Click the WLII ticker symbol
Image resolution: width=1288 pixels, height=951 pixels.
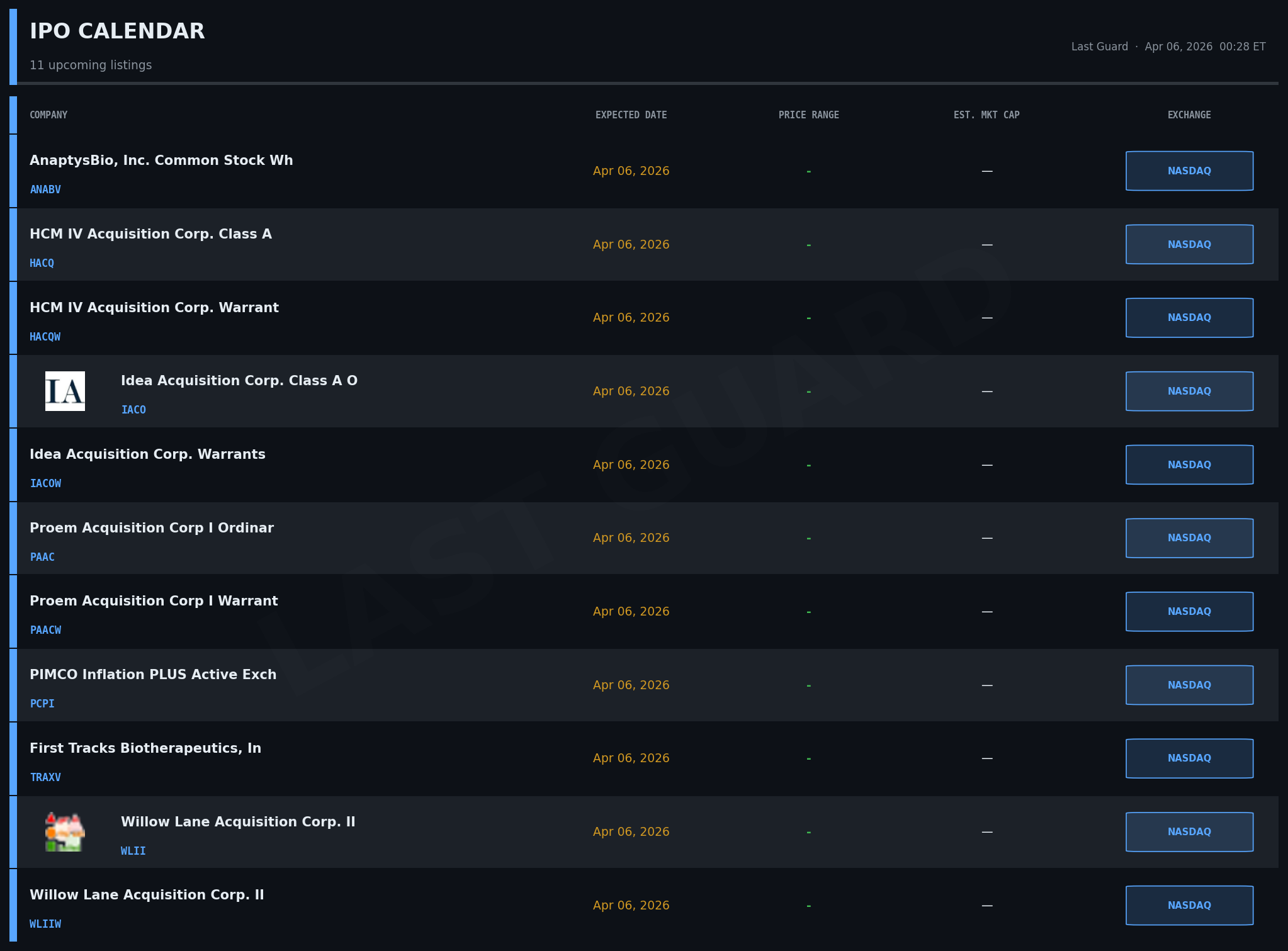(x=133, y=851)
